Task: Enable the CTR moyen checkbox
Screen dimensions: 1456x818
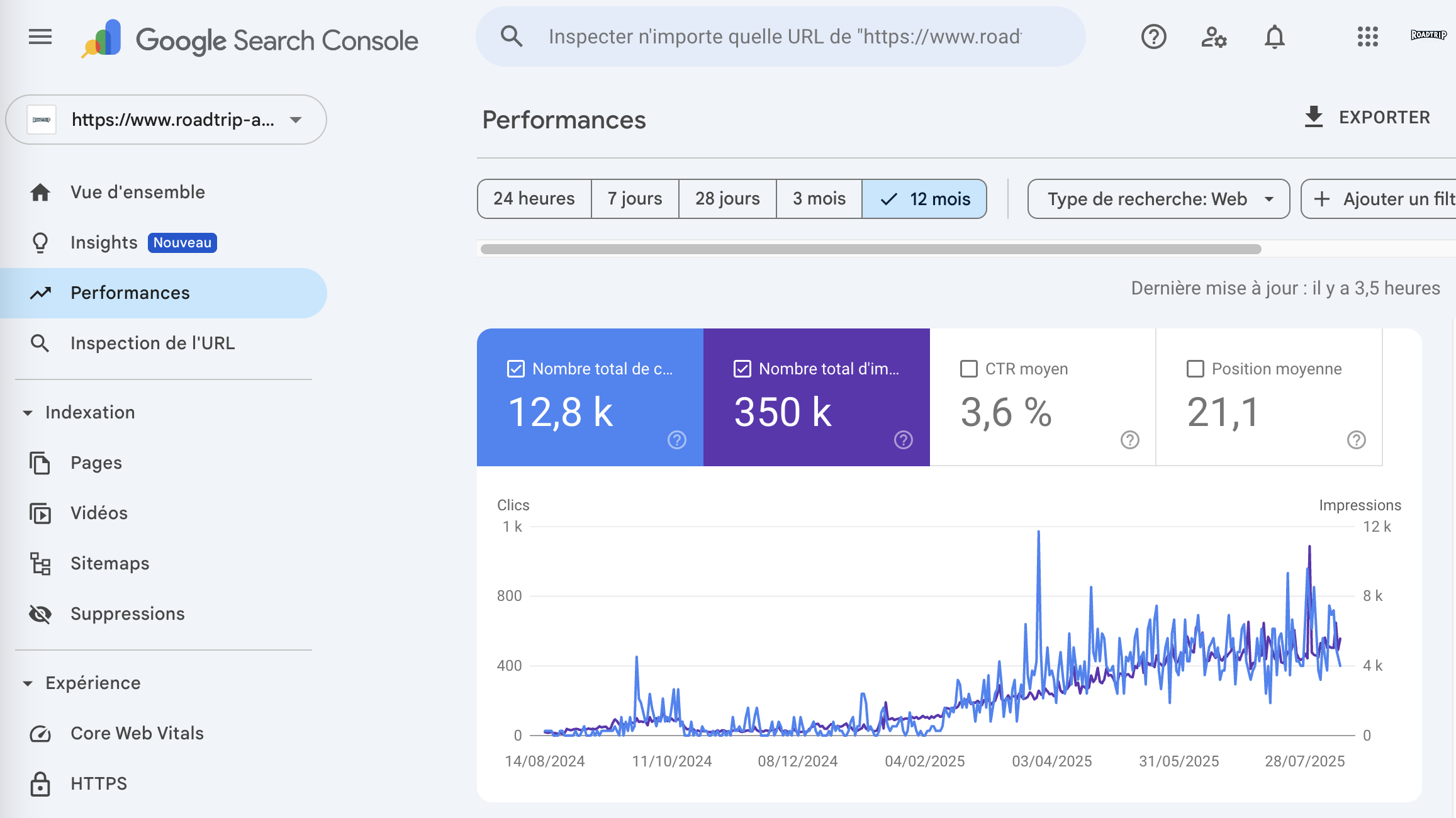Action: [969, 369]
